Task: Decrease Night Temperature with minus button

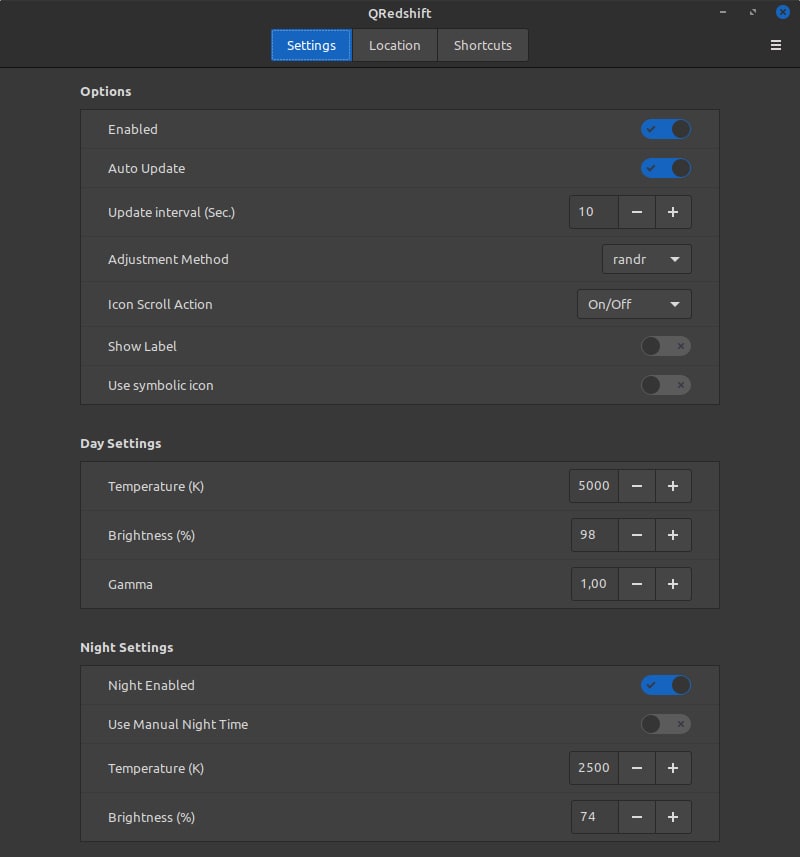Action: pos(637,768)
